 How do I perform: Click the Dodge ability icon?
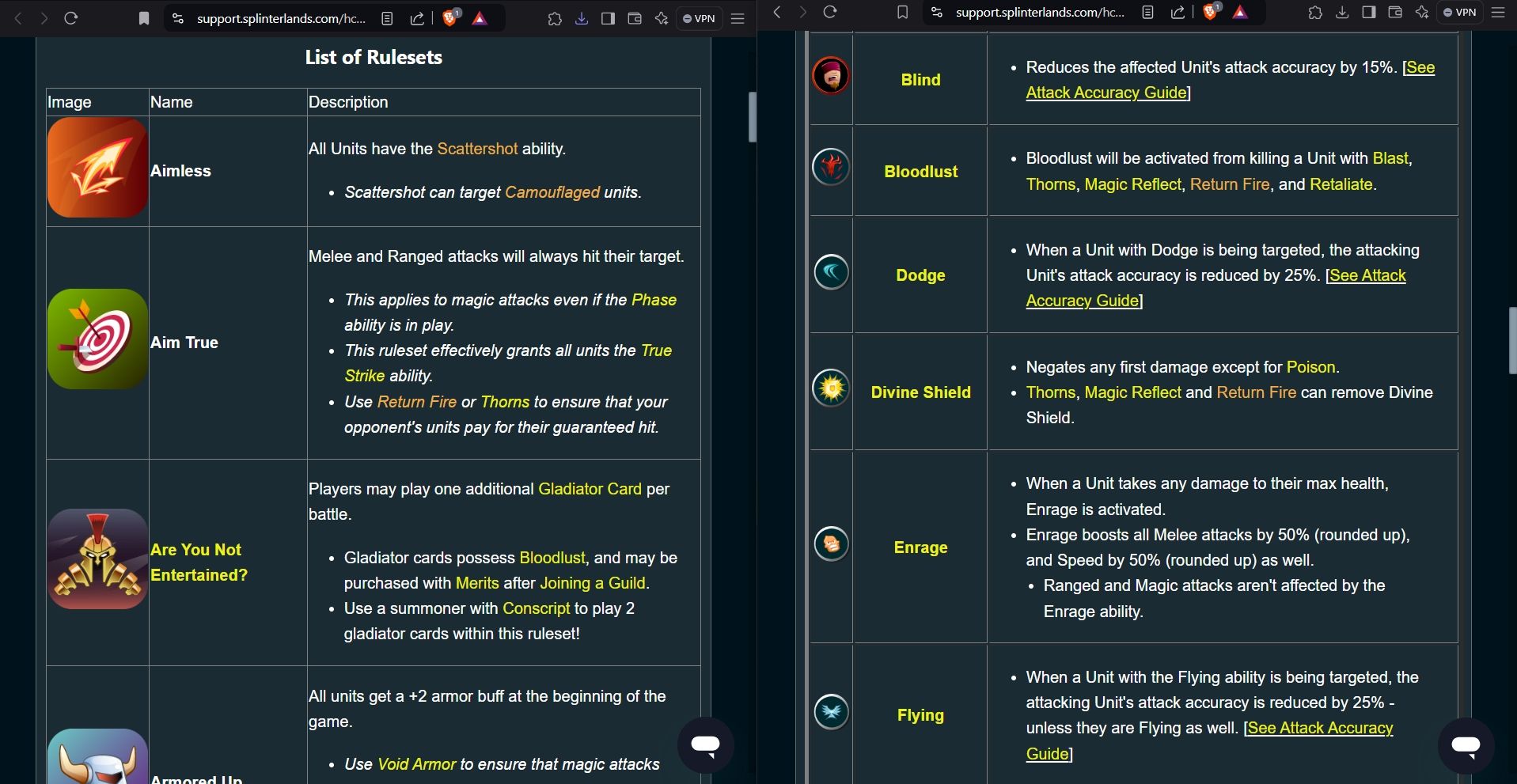[831, 272]
